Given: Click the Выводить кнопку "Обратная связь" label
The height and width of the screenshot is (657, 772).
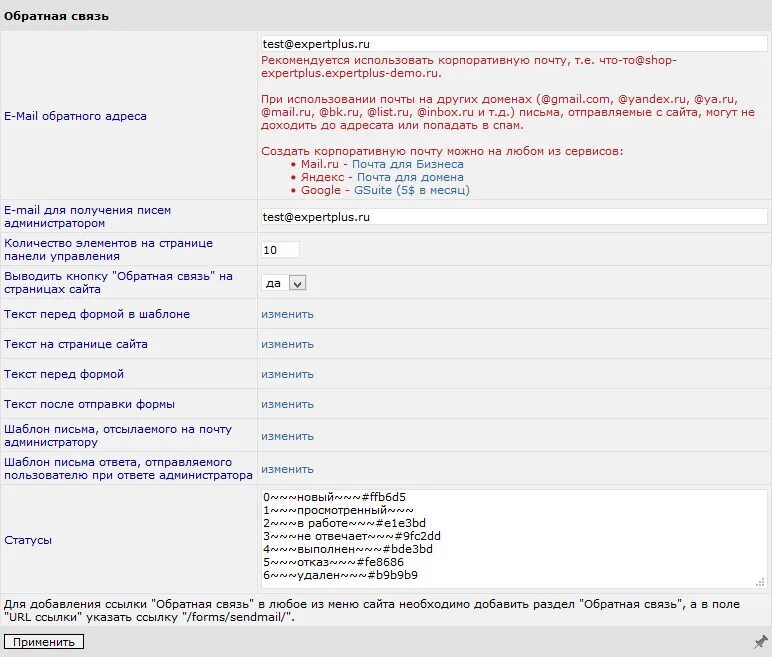Looking at the screenshot, I should coord(118,283).
